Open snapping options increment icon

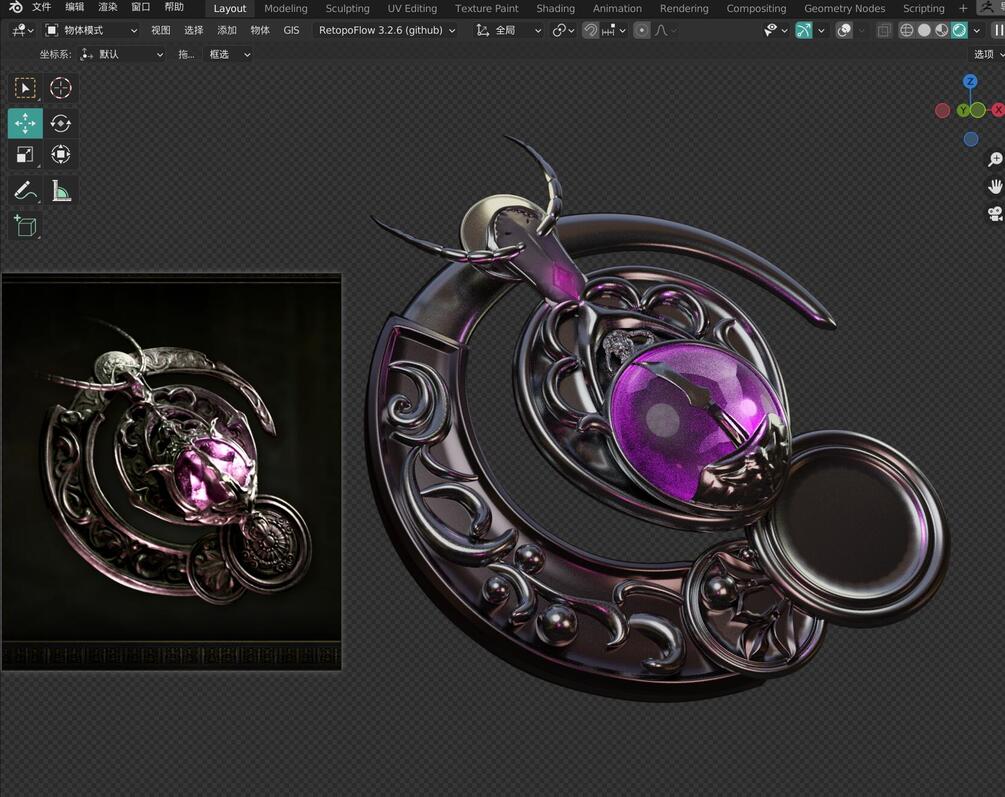click(x=612, y=30)
